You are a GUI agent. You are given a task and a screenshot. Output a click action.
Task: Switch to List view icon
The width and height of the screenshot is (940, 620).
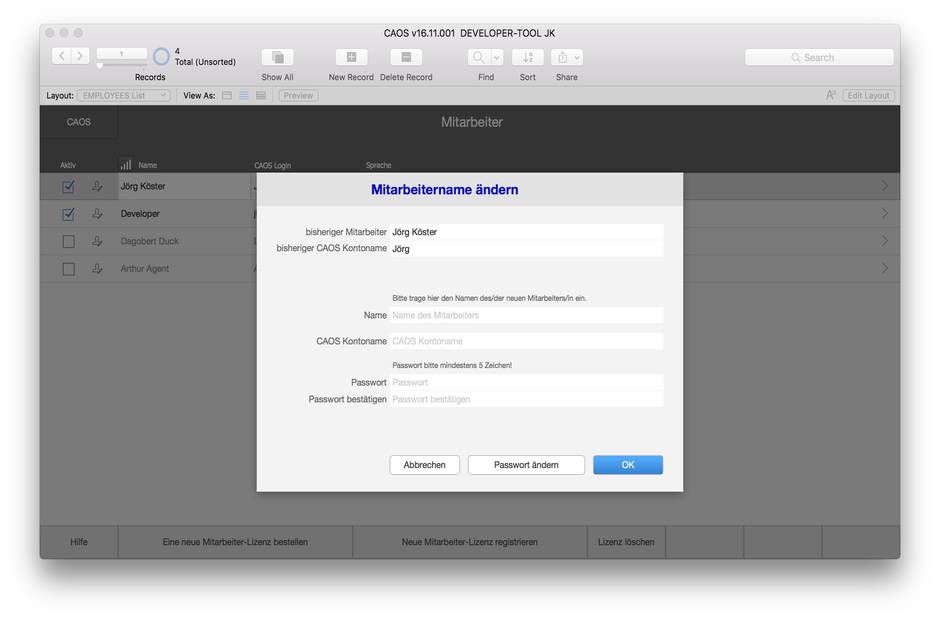coord(244,95)
